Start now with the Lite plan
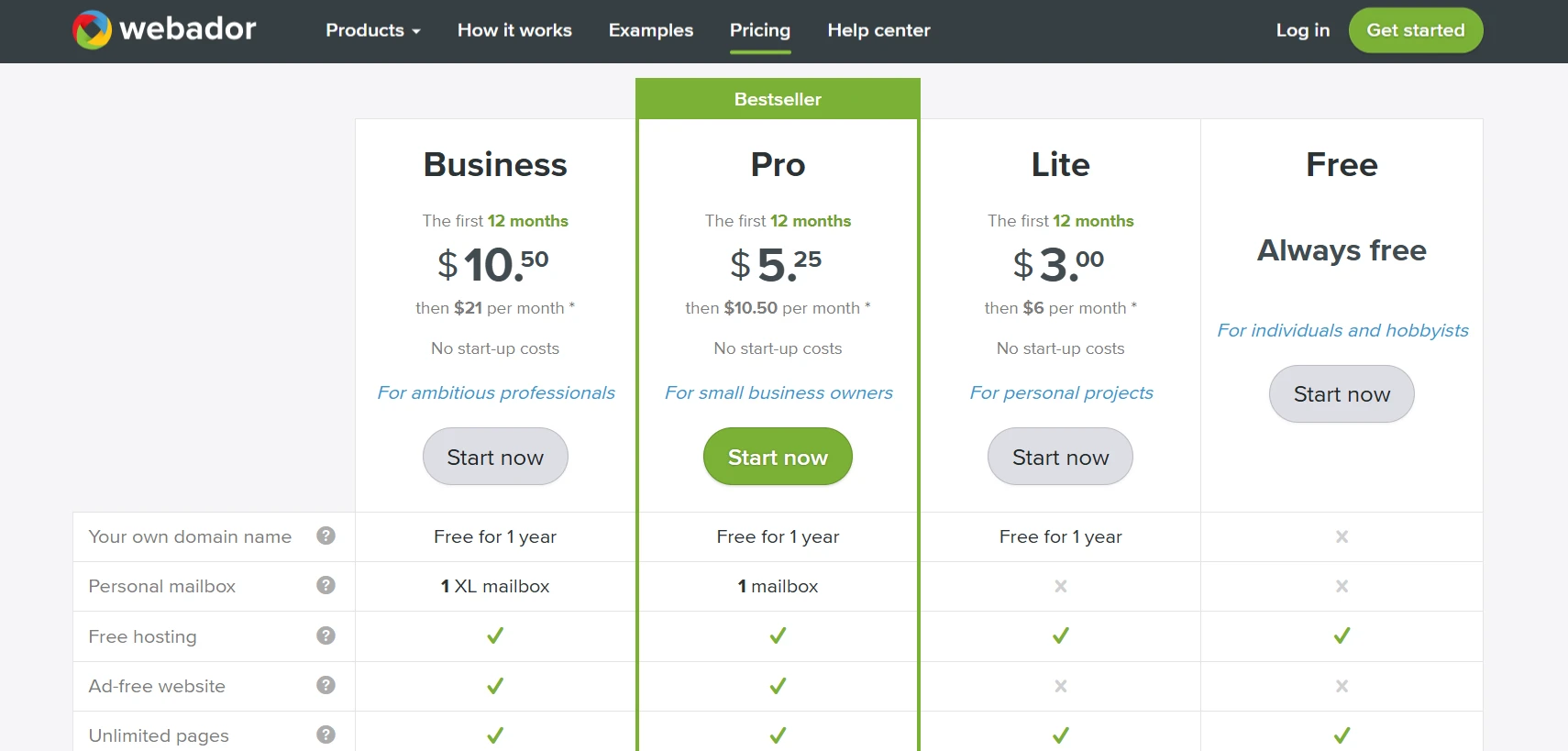 coord(1059,456)
